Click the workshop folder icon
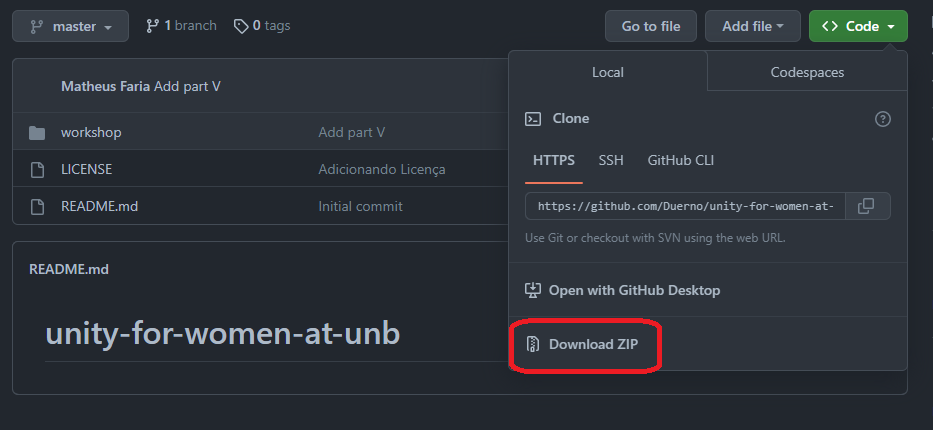This screenshot has width=933, height=430. [x=37, y=133]
